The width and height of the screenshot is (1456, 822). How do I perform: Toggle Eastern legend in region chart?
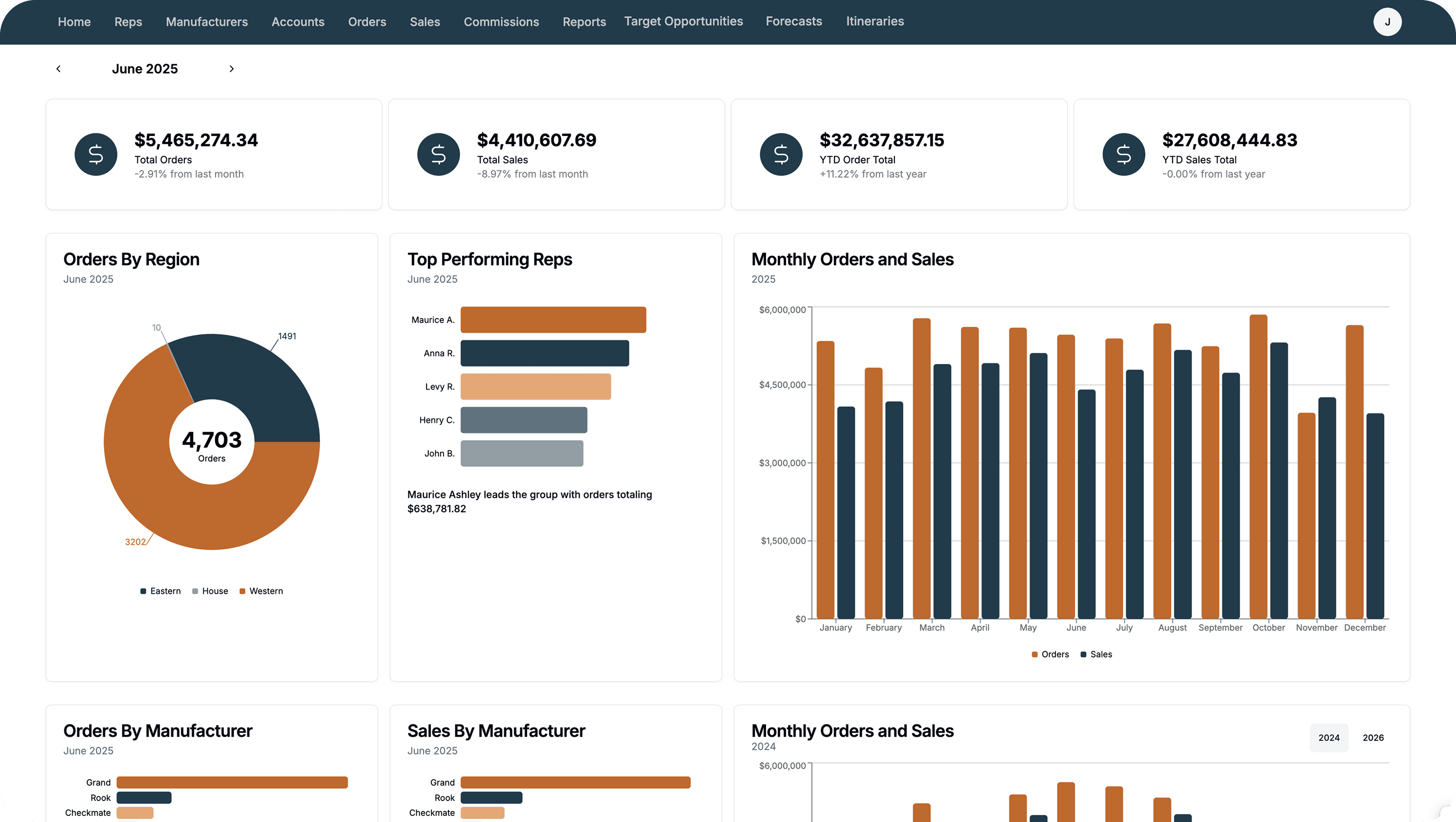tap(161, 591)
